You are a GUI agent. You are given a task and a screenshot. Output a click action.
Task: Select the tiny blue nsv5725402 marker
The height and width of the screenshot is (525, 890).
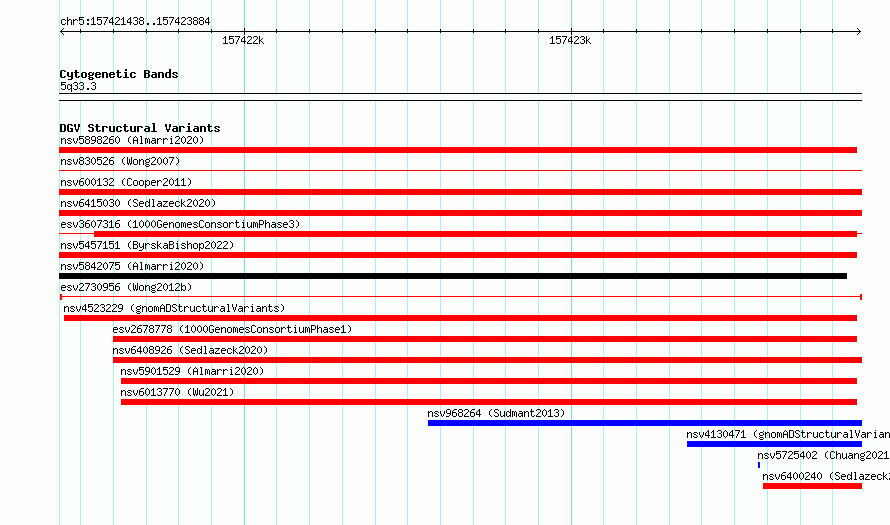coord(759,465)
